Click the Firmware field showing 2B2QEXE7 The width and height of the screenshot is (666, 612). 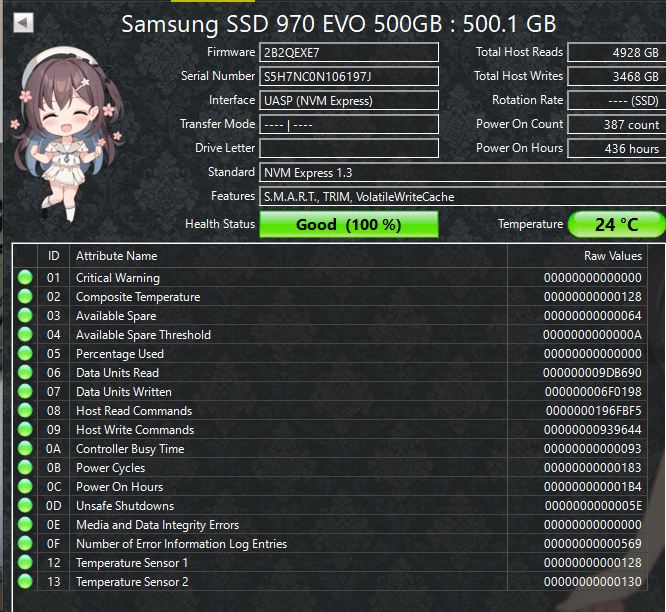(x=349, y=53)
